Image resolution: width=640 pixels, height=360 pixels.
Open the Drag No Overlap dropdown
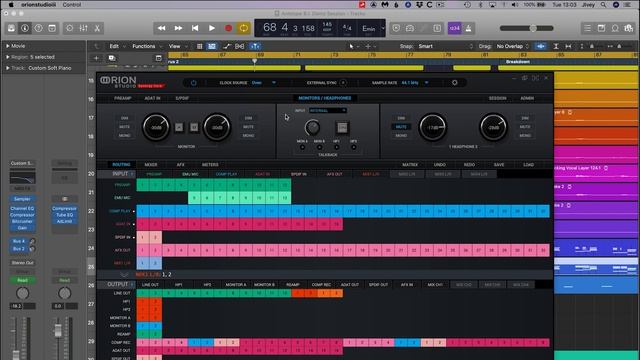513,46
